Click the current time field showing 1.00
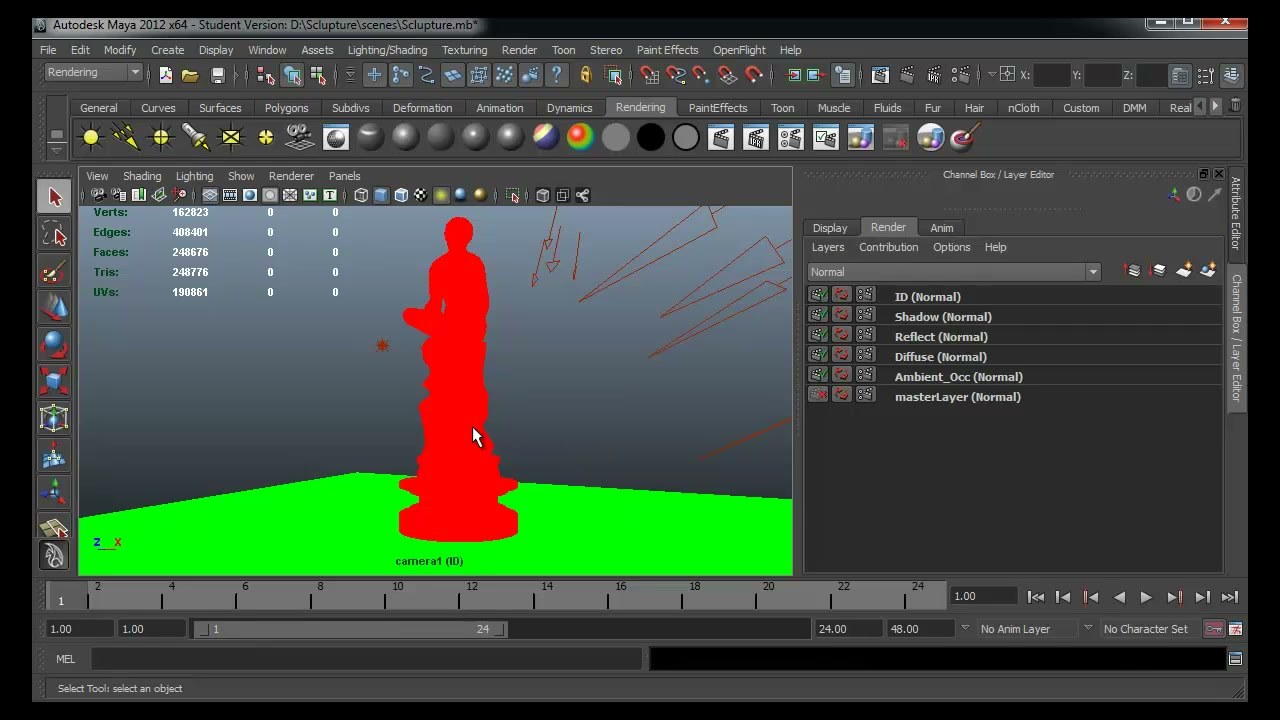The height and width of the screenshot is (720, 1280). click(985, 596)
